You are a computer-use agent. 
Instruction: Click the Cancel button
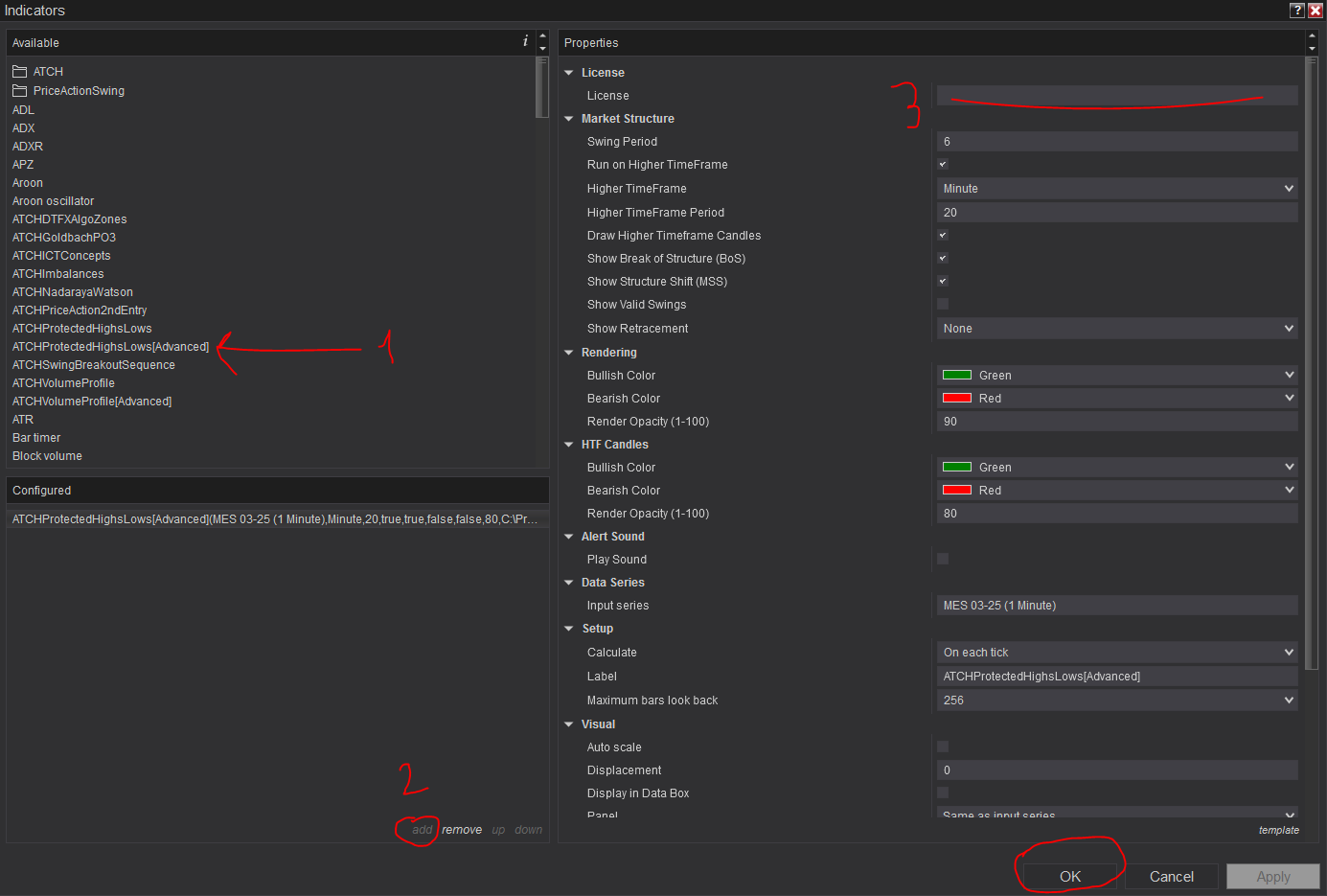coord(1172,877)
